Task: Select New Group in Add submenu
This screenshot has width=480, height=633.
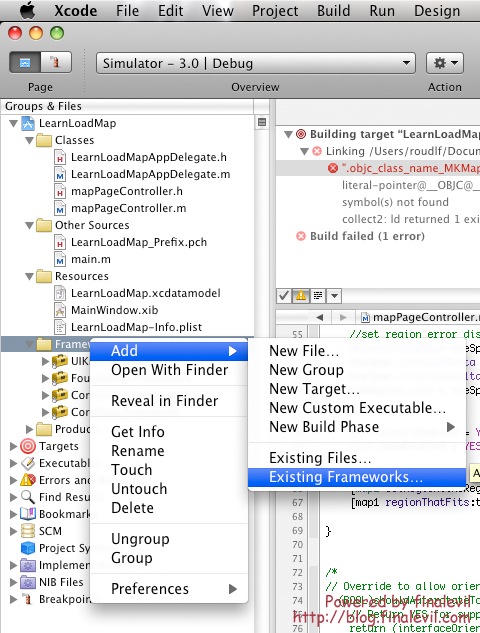Action: click(x=356, y=370)
